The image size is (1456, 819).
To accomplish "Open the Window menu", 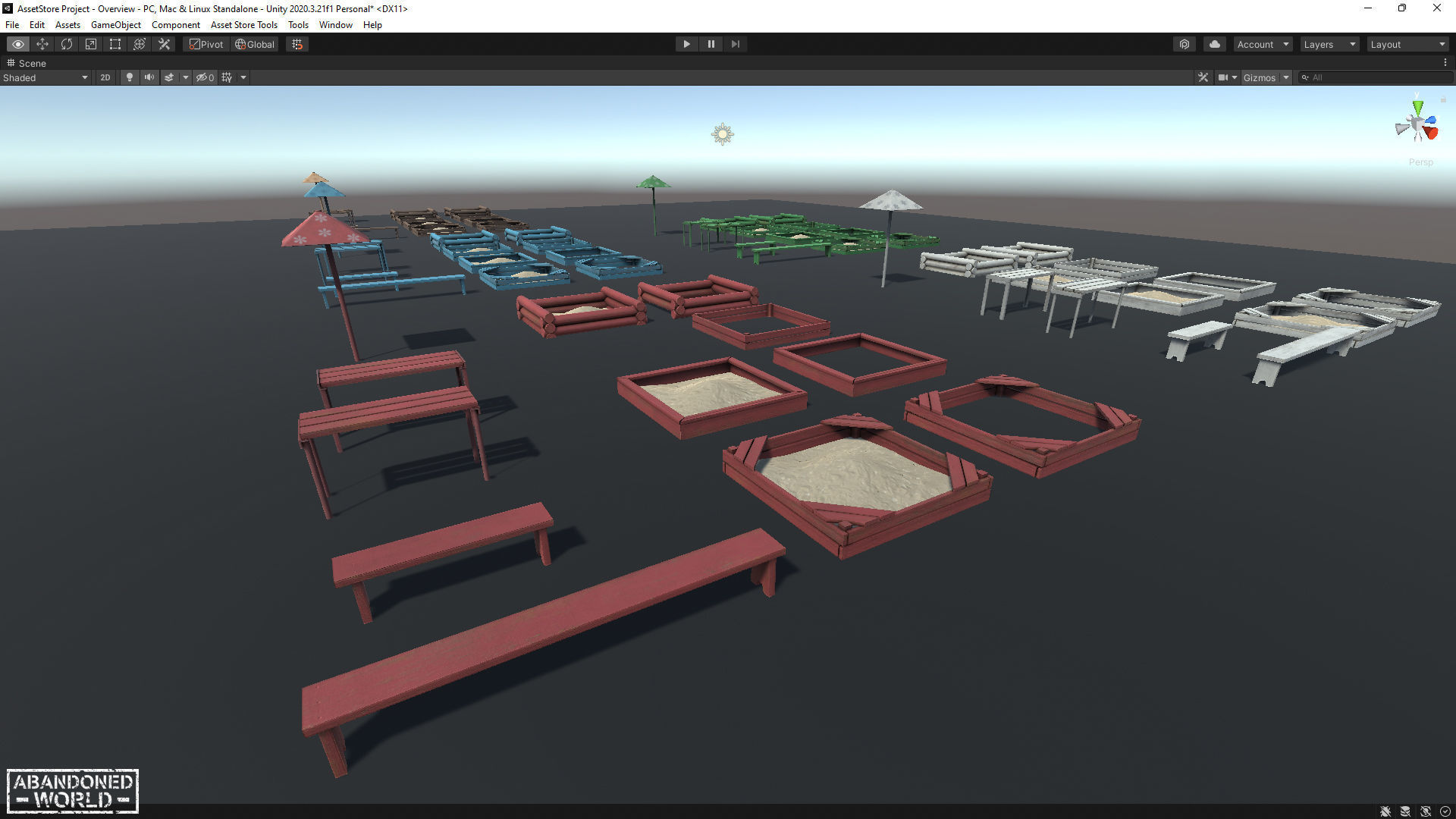I will 336,24.
